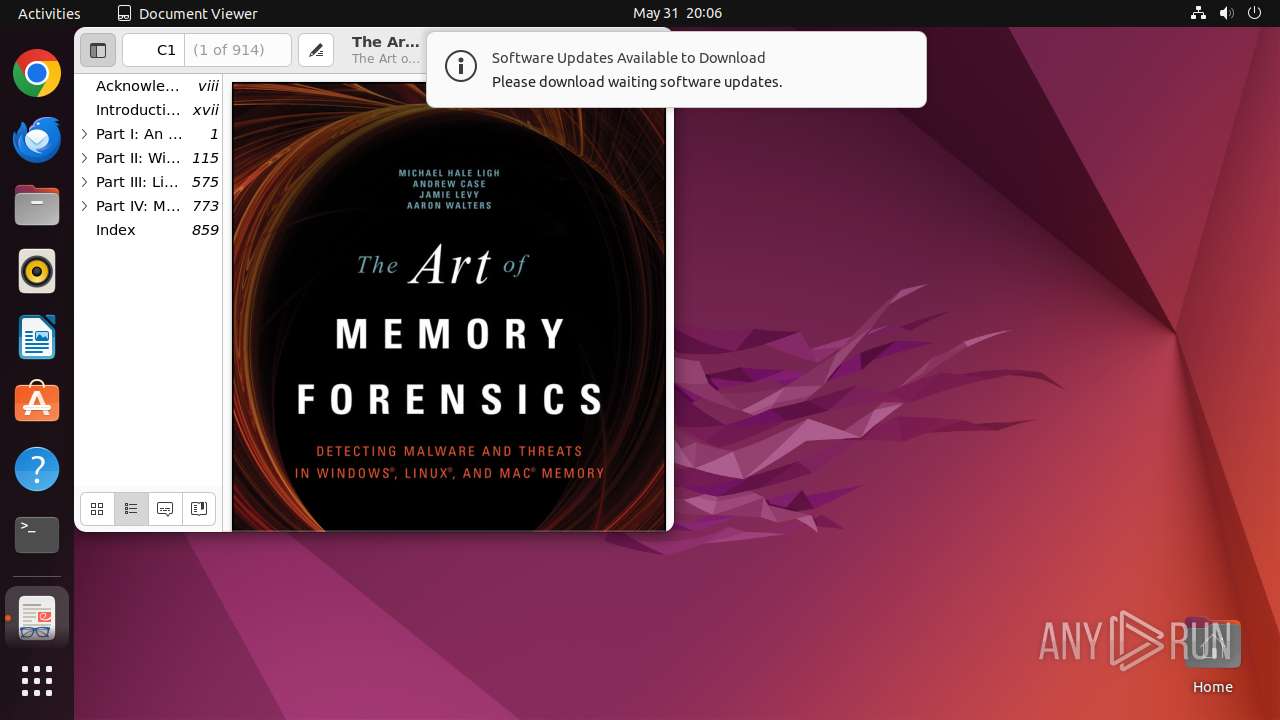Launch Thunderbird mail from dock

tap(37, 140)
